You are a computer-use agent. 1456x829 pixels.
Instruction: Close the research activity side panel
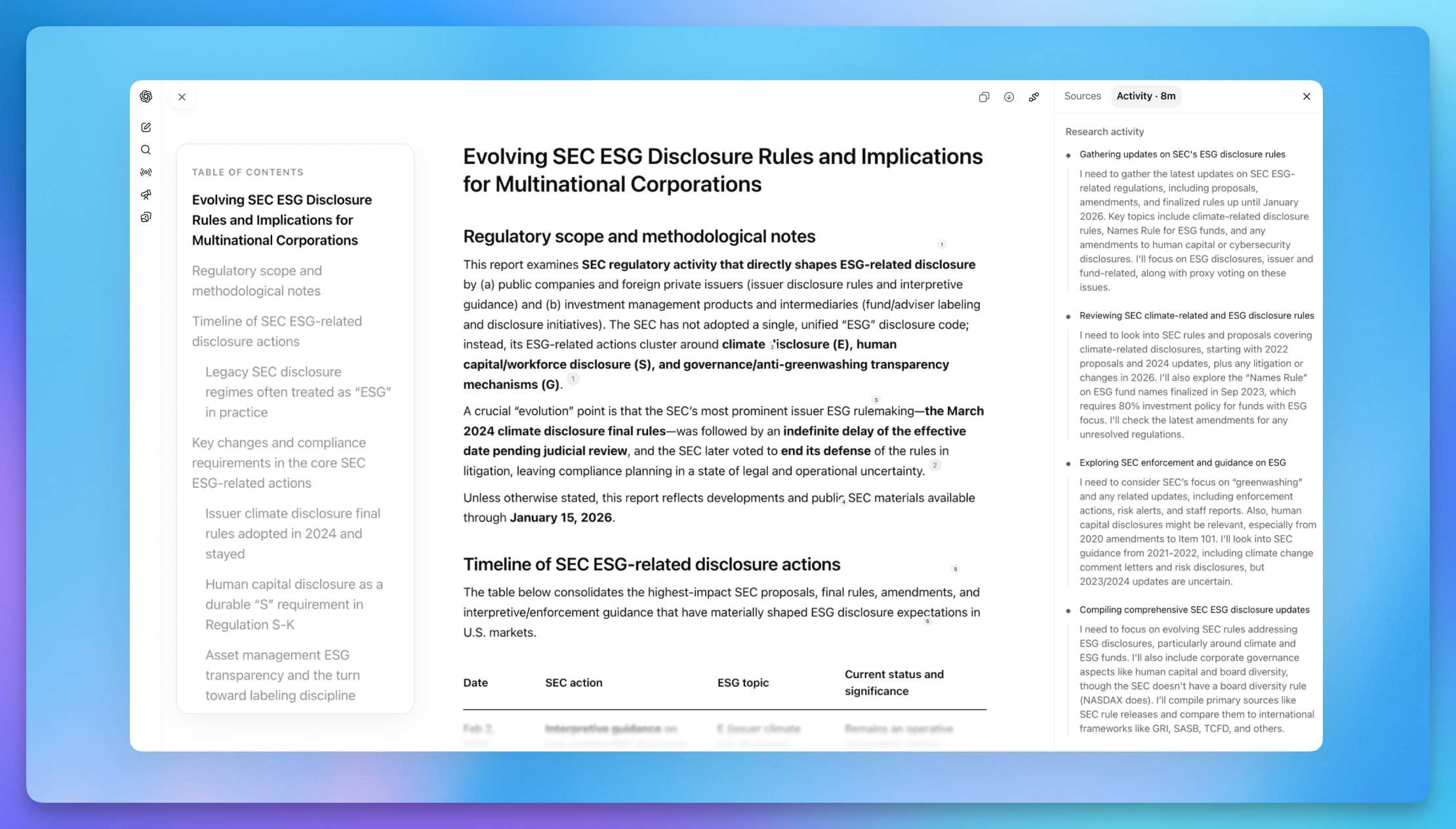point(1306,96)
